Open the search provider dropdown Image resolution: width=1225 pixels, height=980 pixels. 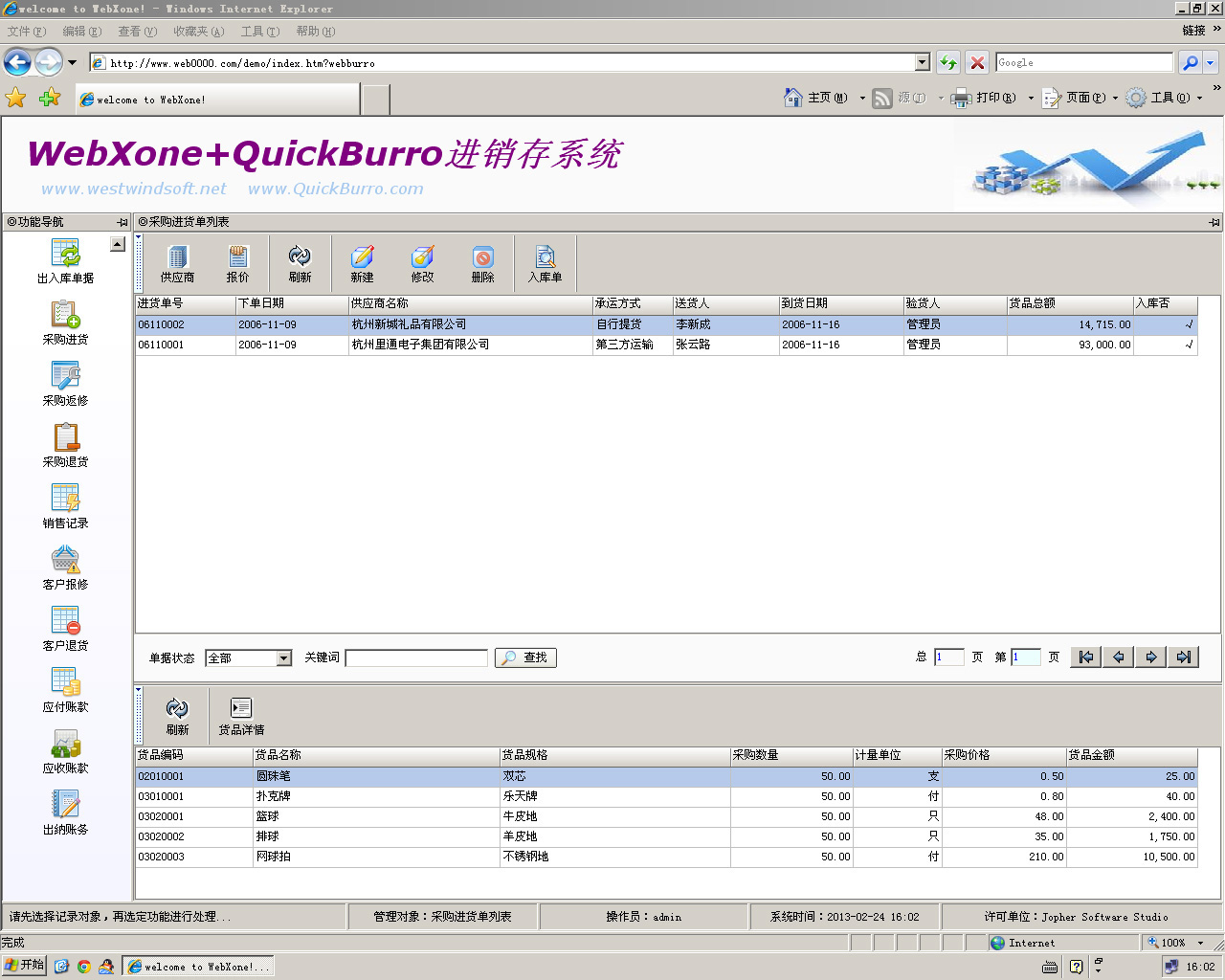[1211, 62]
